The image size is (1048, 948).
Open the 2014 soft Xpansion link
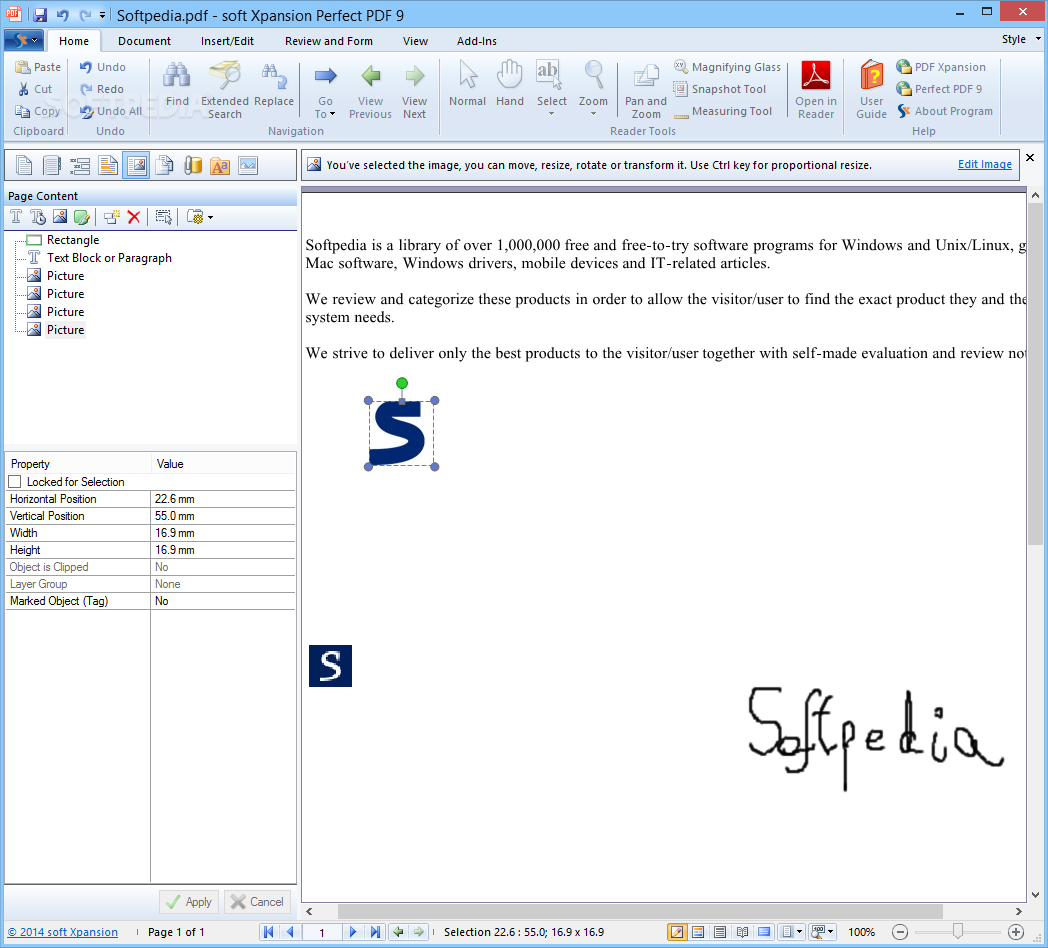coord(62,932)
